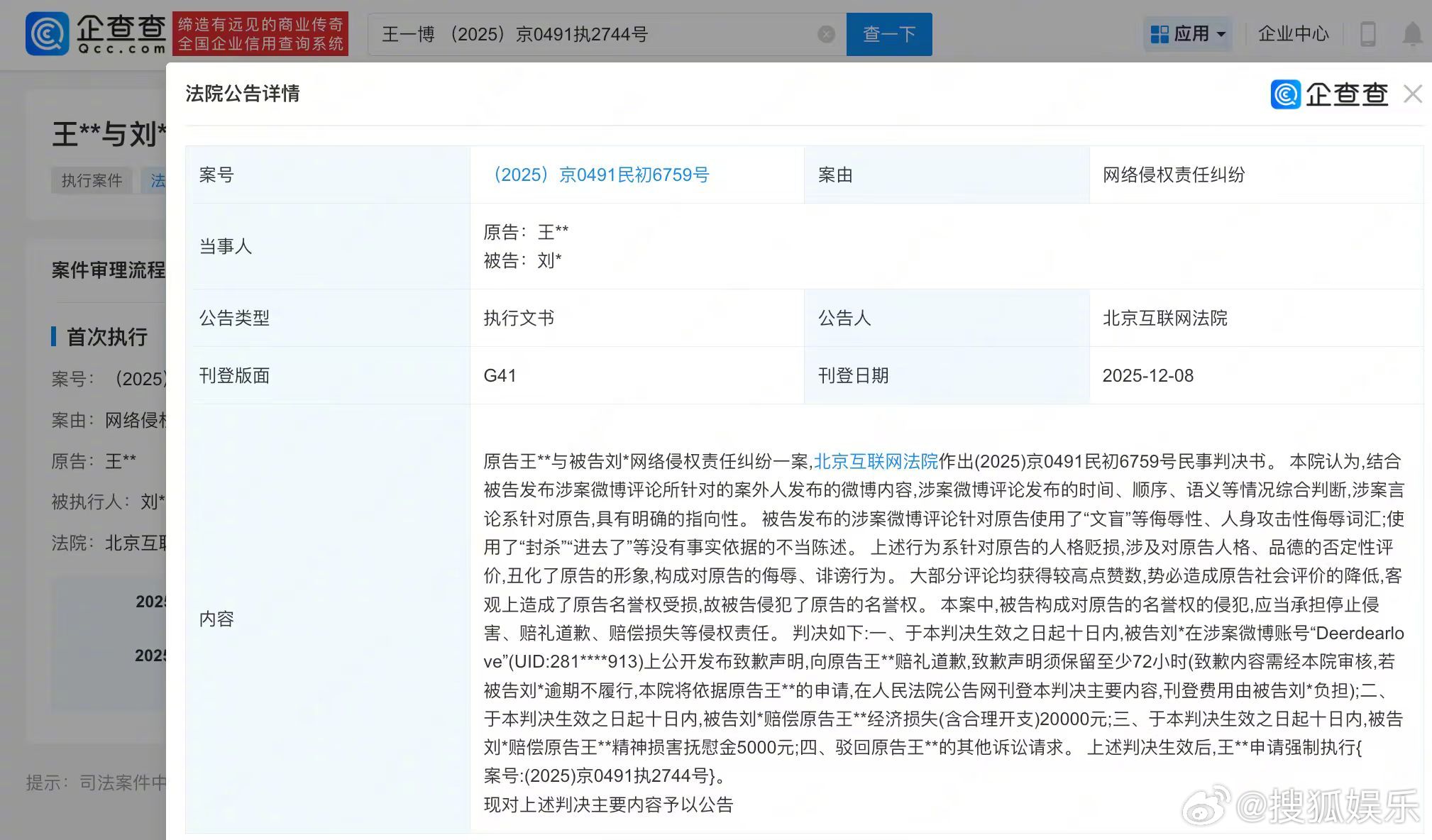The image size is (1432, 840).
Task: Click the notification bell icon
Action: click(1412, 33)
